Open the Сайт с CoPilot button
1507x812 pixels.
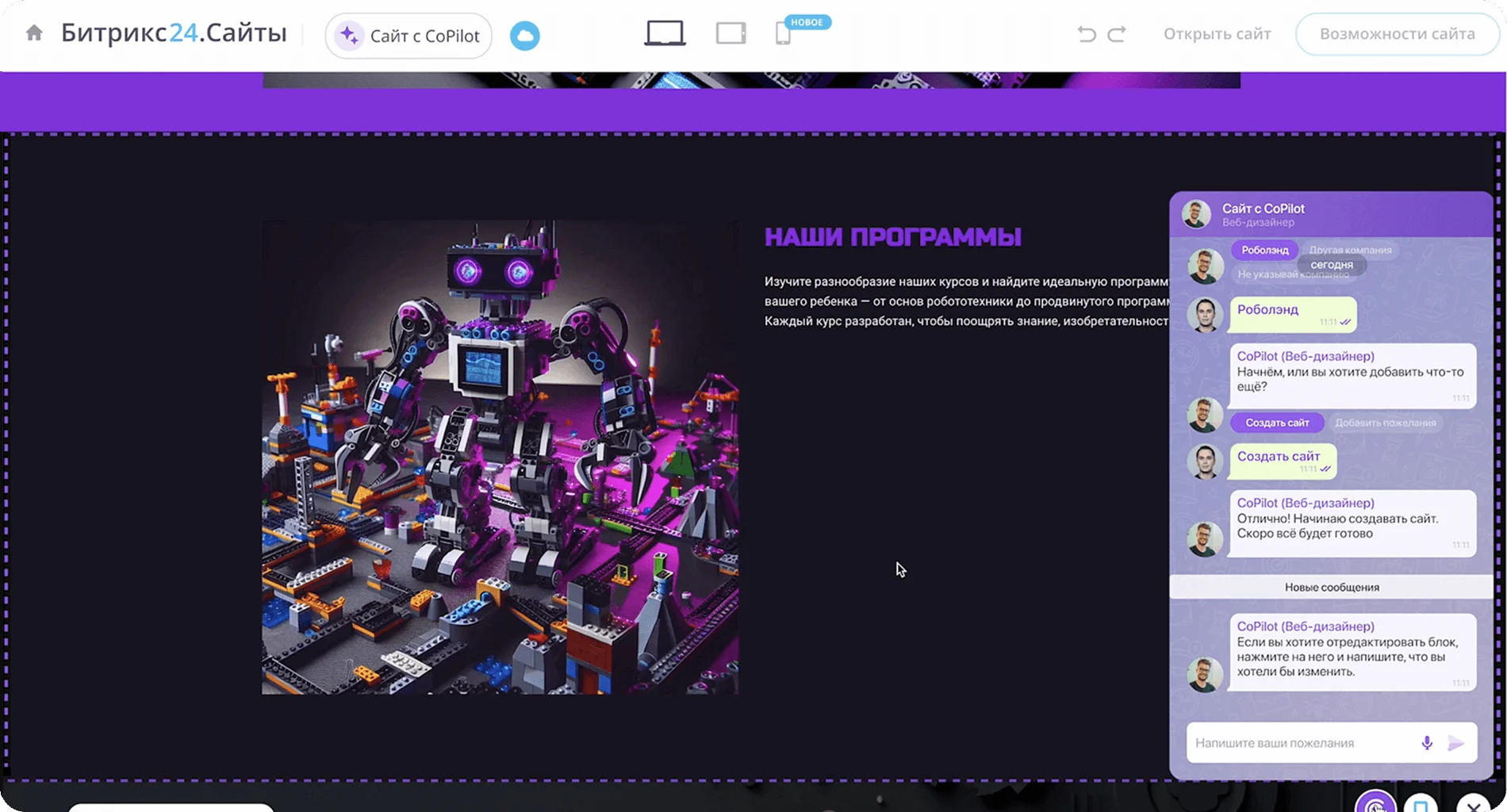408,36
